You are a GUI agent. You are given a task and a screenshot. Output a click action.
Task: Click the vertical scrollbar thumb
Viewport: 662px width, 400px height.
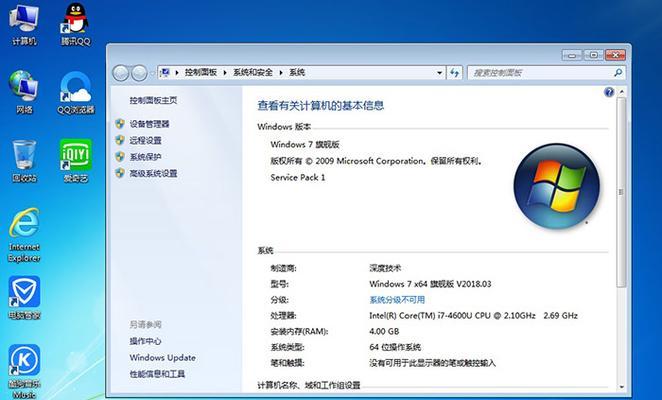coord(621,192)
